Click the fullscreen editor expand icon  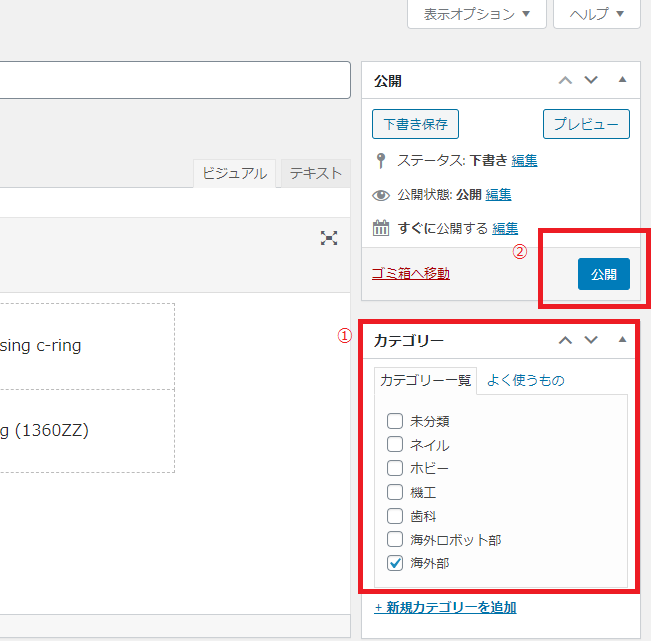(328, 238)
